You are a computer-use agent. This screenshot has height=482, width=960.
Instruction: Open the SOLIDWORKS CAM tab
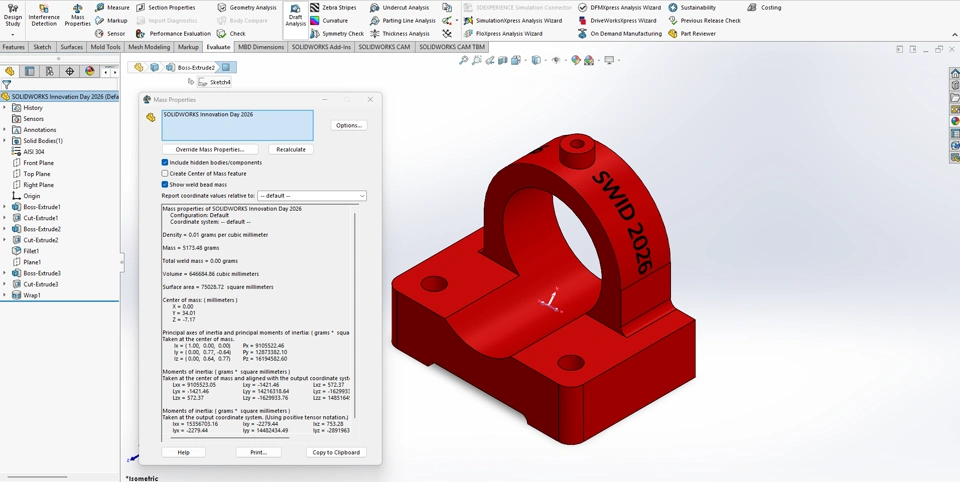point(384,47)
